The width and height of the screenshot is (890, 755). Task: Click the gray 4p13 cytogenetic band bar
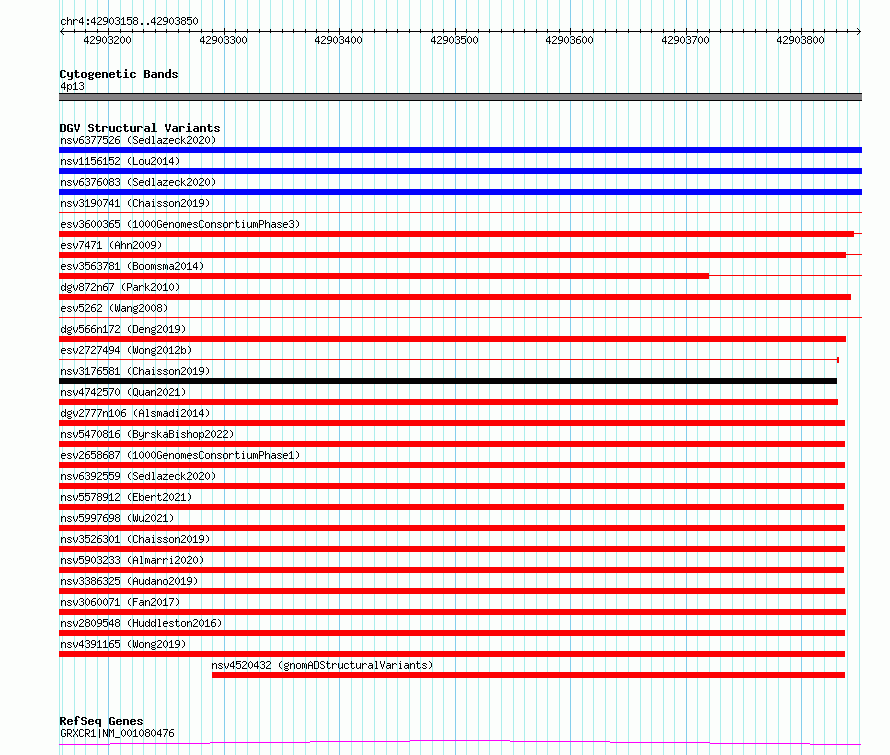(x=460, y=97)
